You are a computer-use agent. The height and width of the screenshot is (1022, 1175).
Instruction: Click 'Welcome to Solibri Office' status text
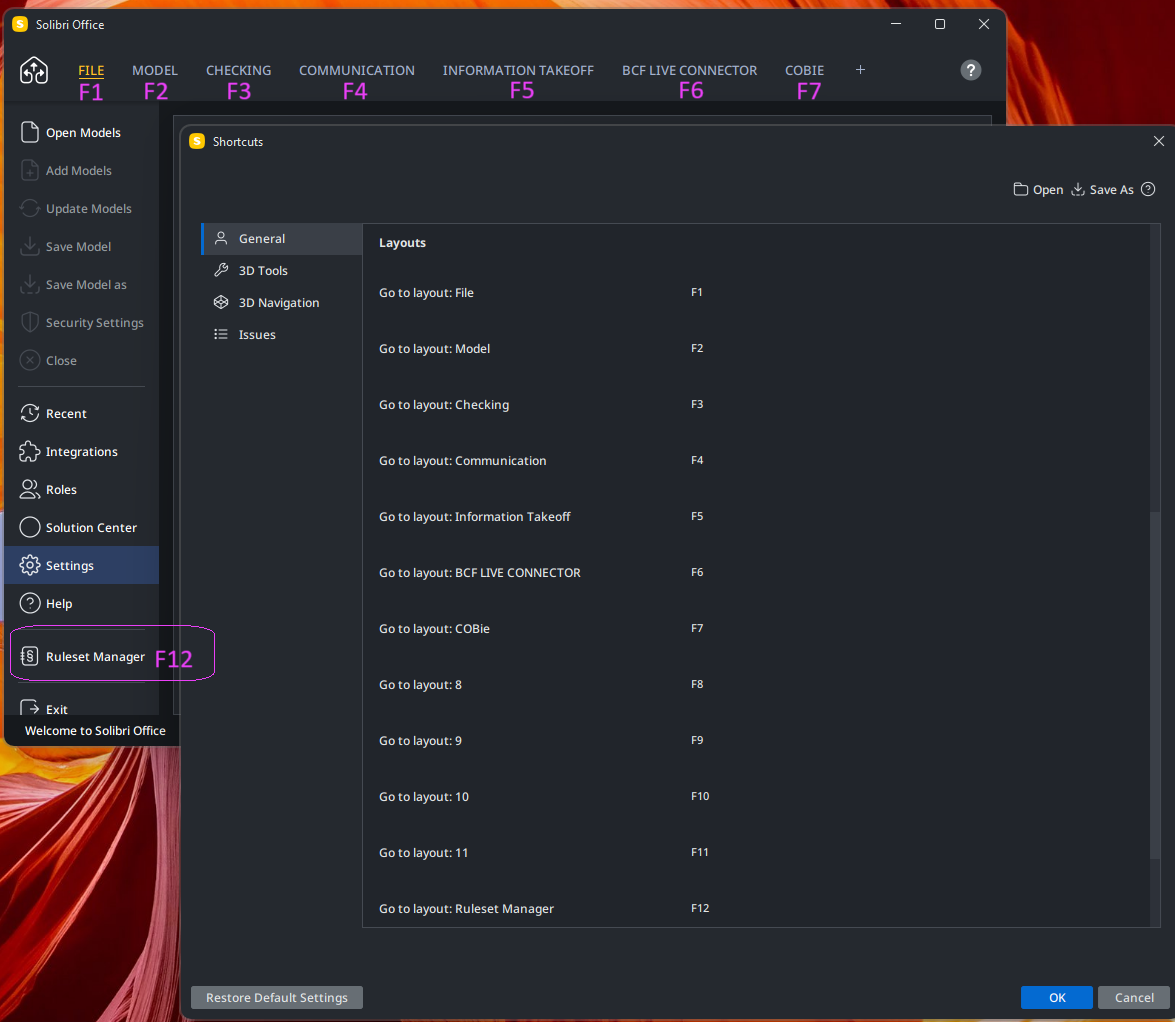click(95, 731)
